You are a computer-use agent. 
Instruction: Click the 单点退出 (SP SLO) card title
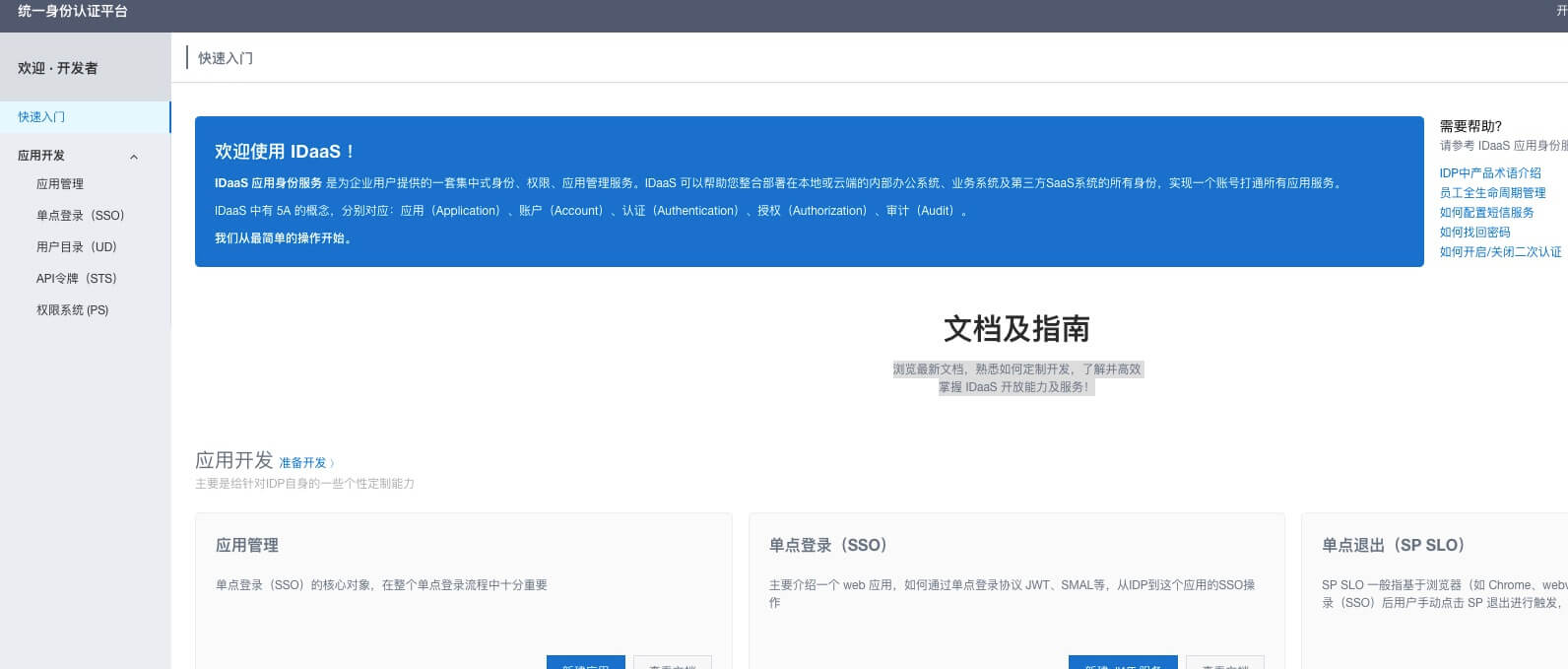1393,546
